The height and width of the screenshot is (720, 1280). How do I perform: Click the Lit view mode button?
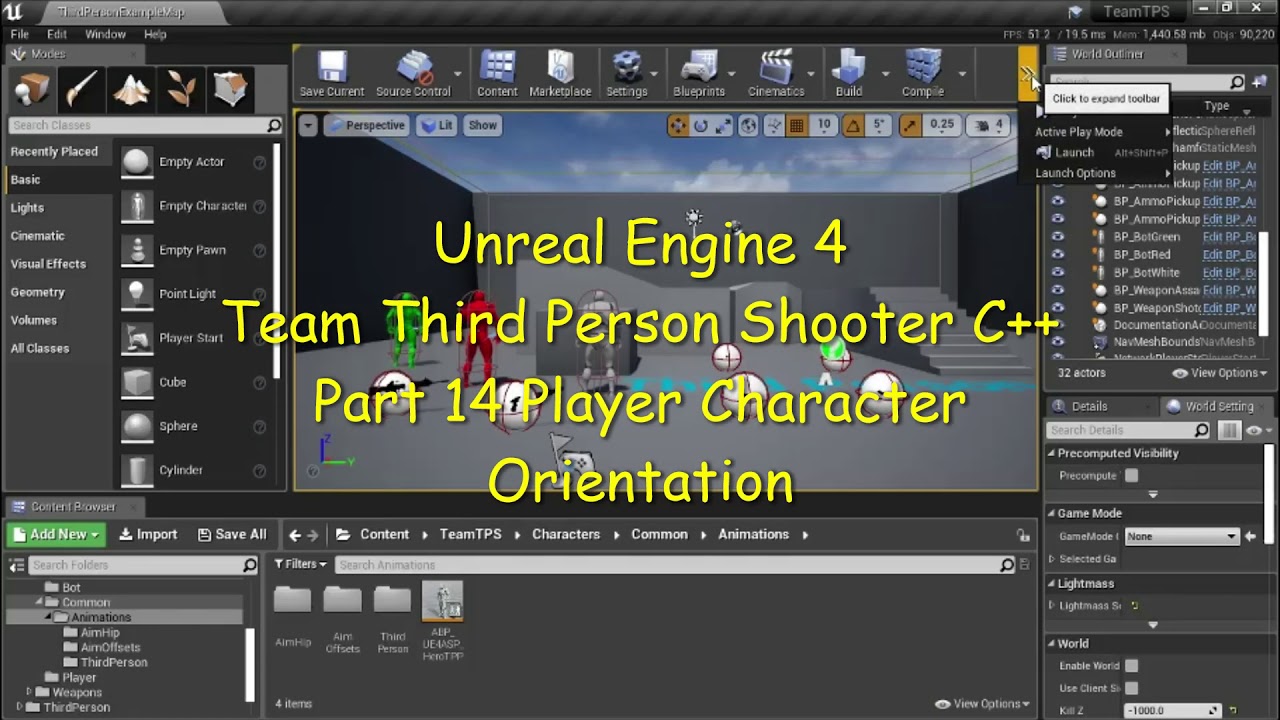pyautogui.click(x=436, y=125)
